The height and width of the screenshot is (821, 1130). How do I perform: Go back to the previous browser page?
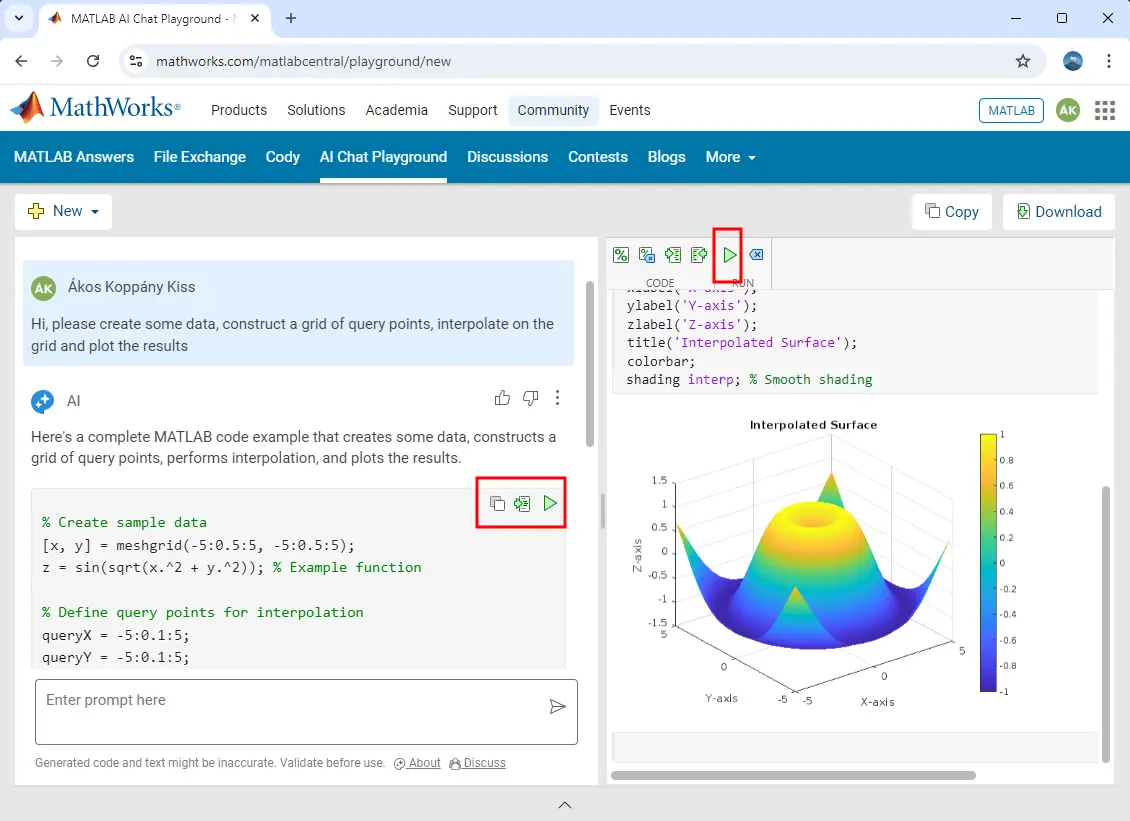coord(21,61)
